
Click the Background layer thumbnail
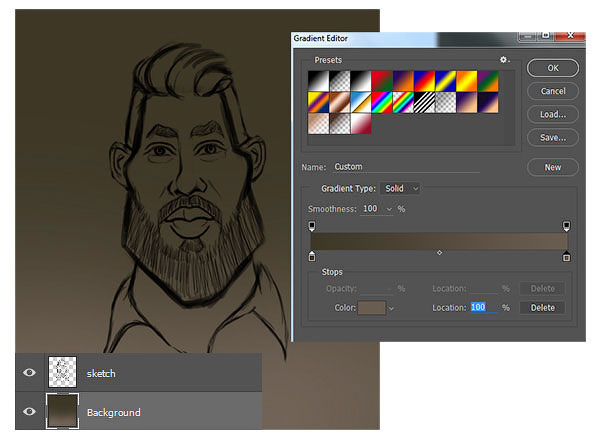pos(62,411)
